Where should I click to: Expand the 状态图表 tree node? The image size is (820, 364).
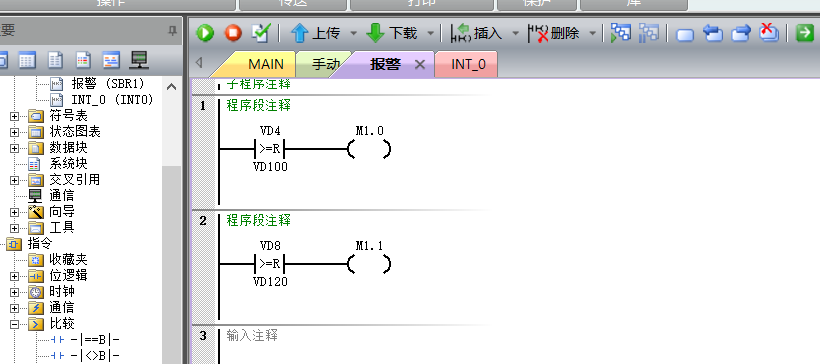(x=14, y=132)
